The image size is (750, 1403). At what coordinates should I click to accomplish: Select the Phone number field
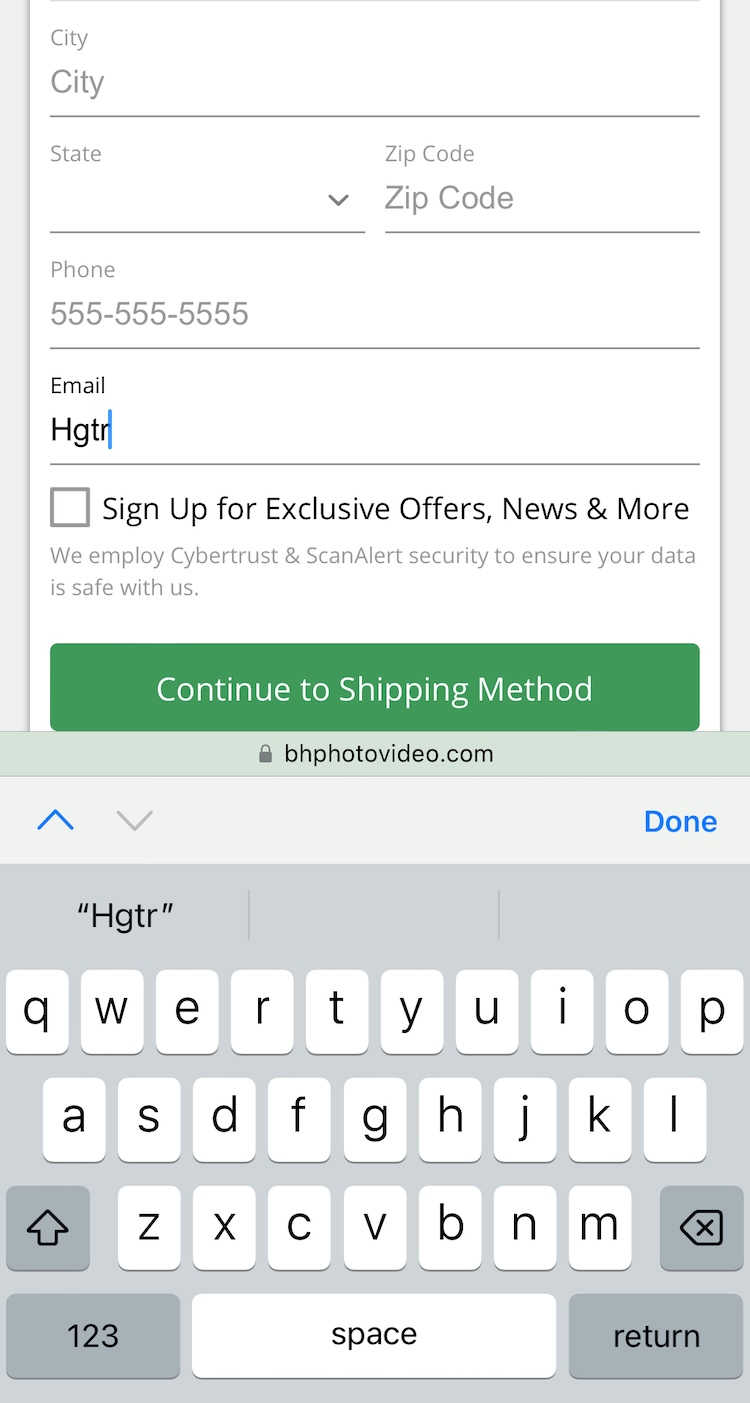[x=374, y=315]
